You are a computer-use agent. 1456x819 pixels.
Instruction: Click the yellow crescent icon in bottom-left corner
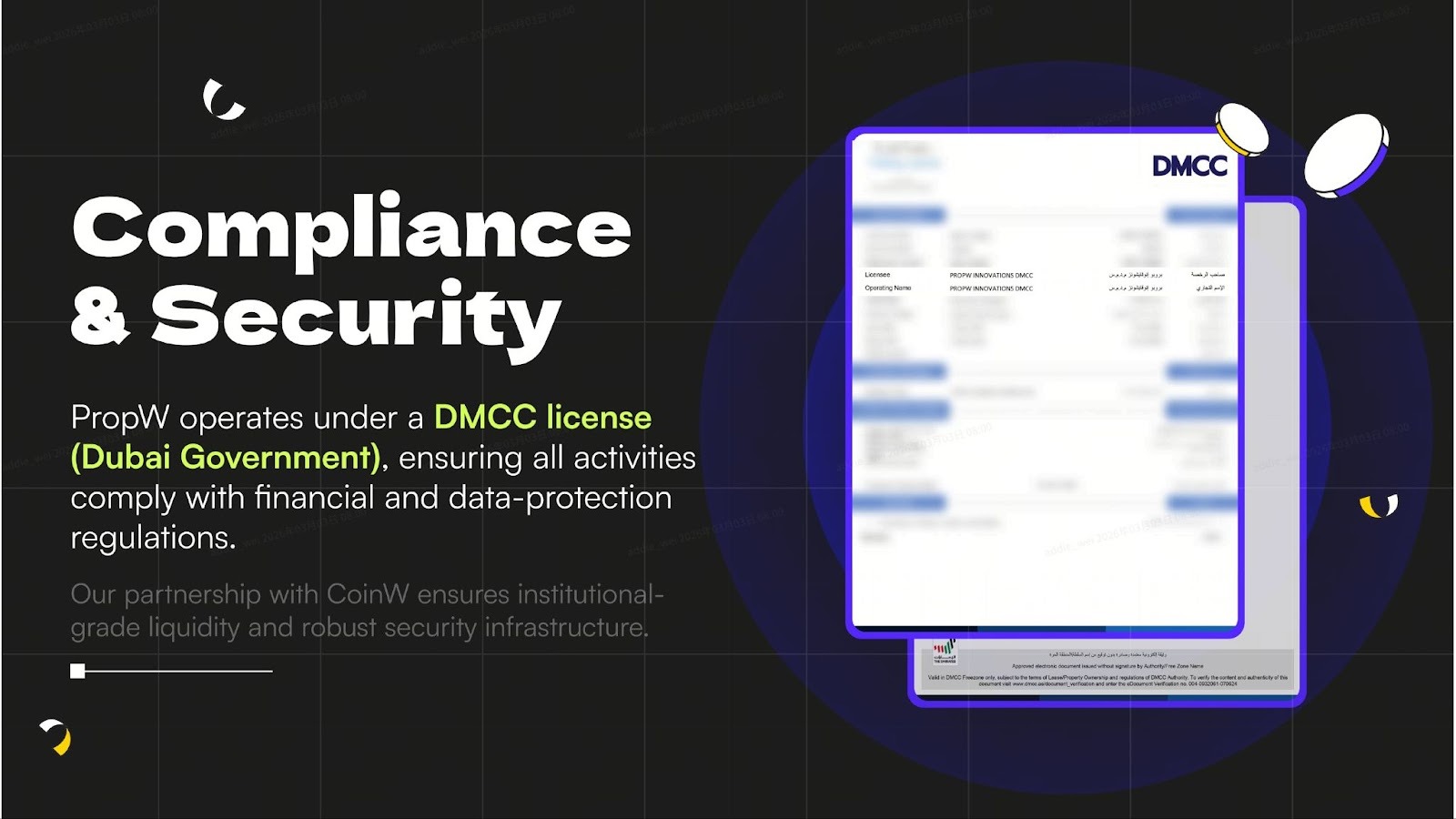coord(56,736)
